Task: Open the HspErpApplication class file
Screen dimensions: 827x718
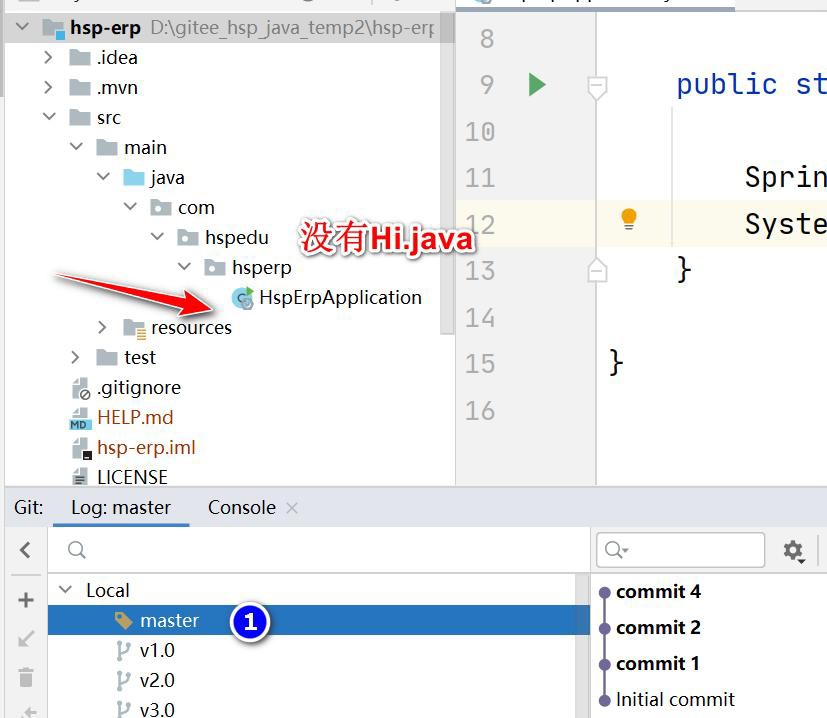Action: pyautogui.click(x=339, y=297)
